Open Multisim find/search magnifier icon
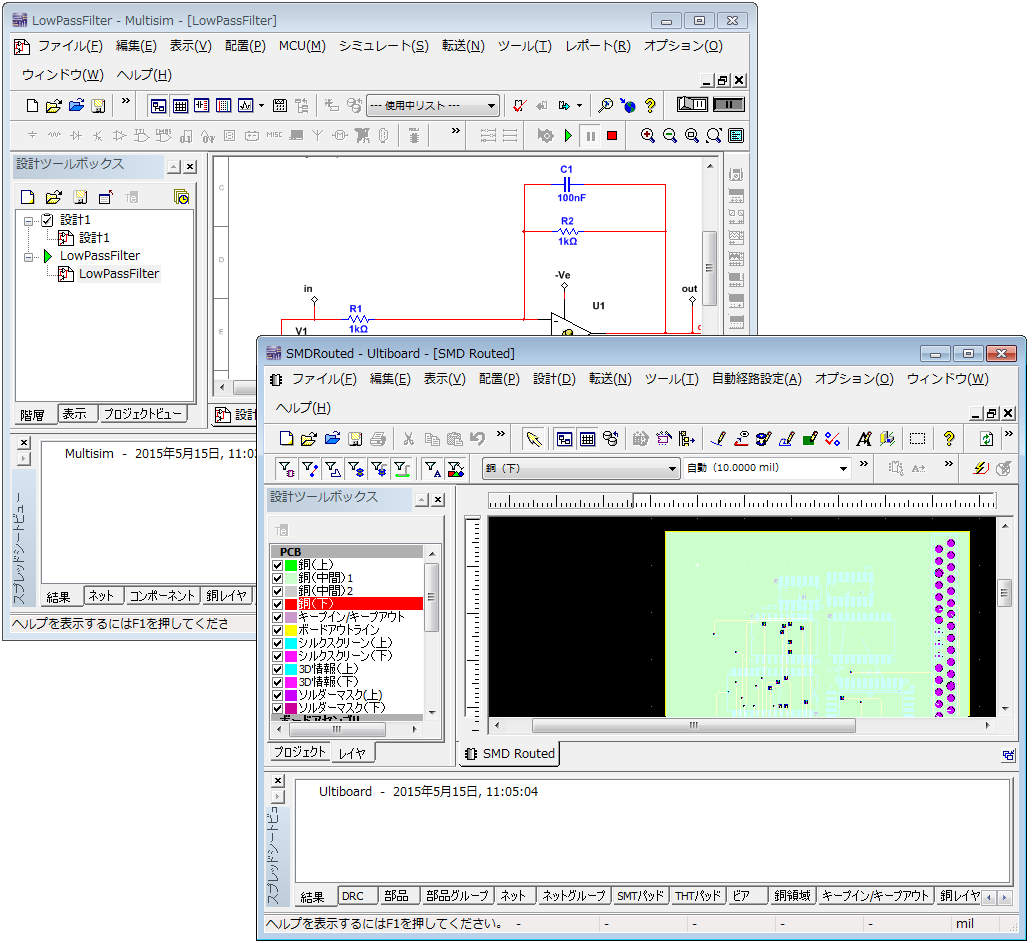The width and height of the screenshot is (1035, 943). coord(605,106)
